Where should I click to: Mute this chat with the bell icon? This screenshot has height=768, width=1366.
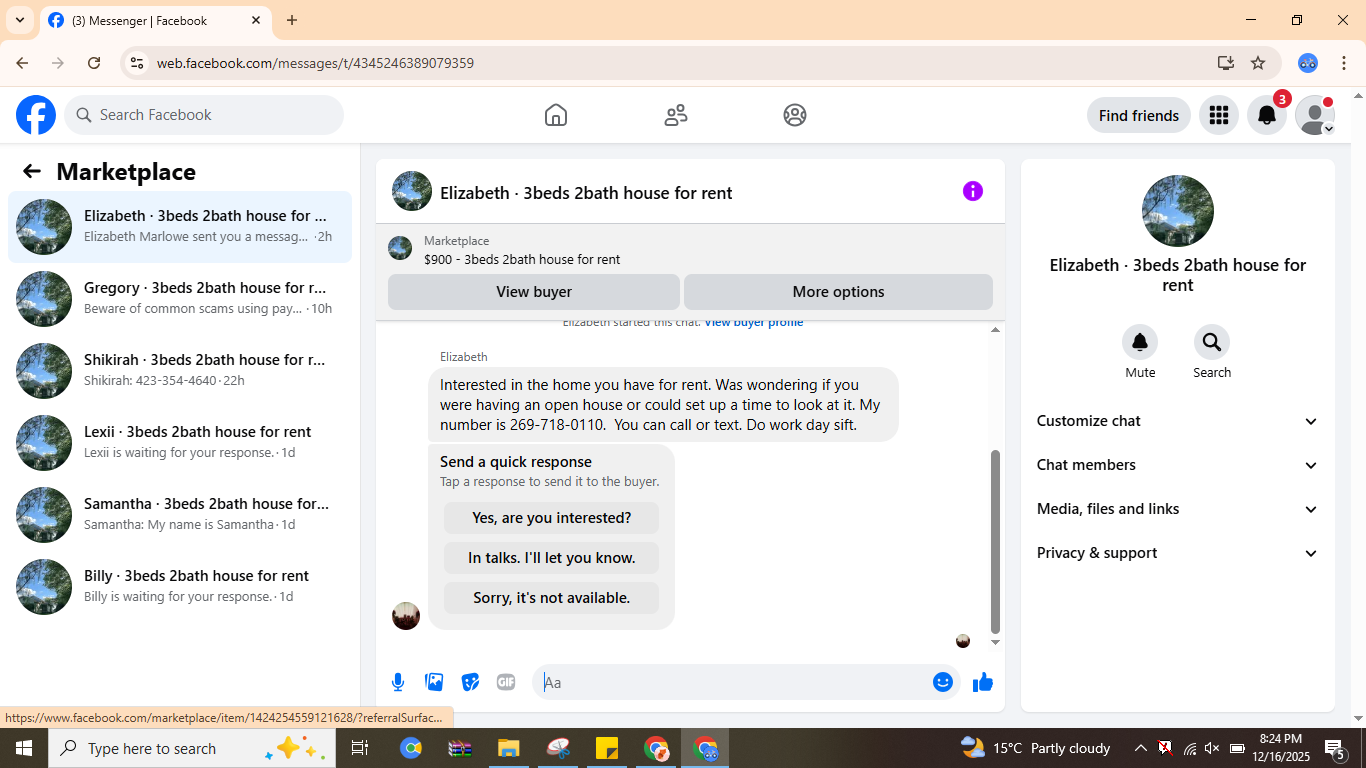[1140, 343]
